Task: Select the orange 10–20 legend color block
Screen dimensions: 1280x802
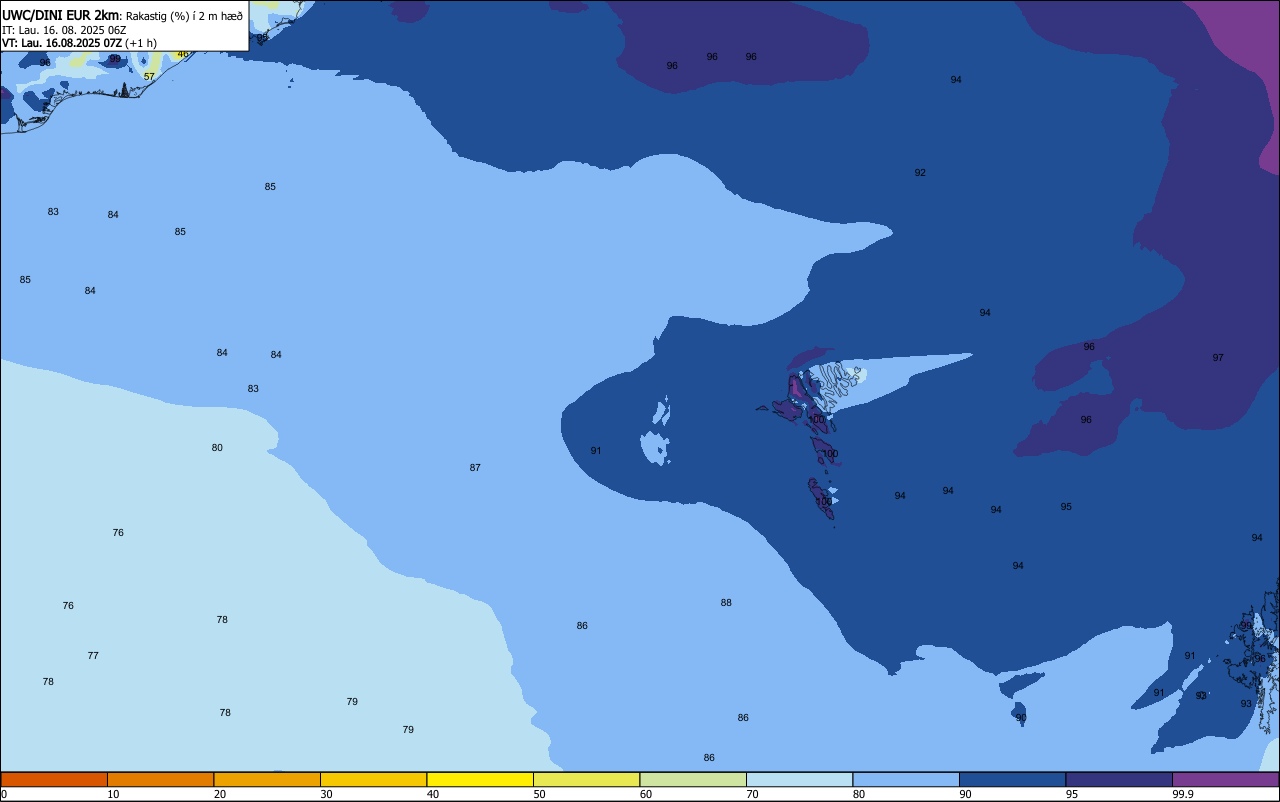Action: pyautogui.click(x=160, y=779)
